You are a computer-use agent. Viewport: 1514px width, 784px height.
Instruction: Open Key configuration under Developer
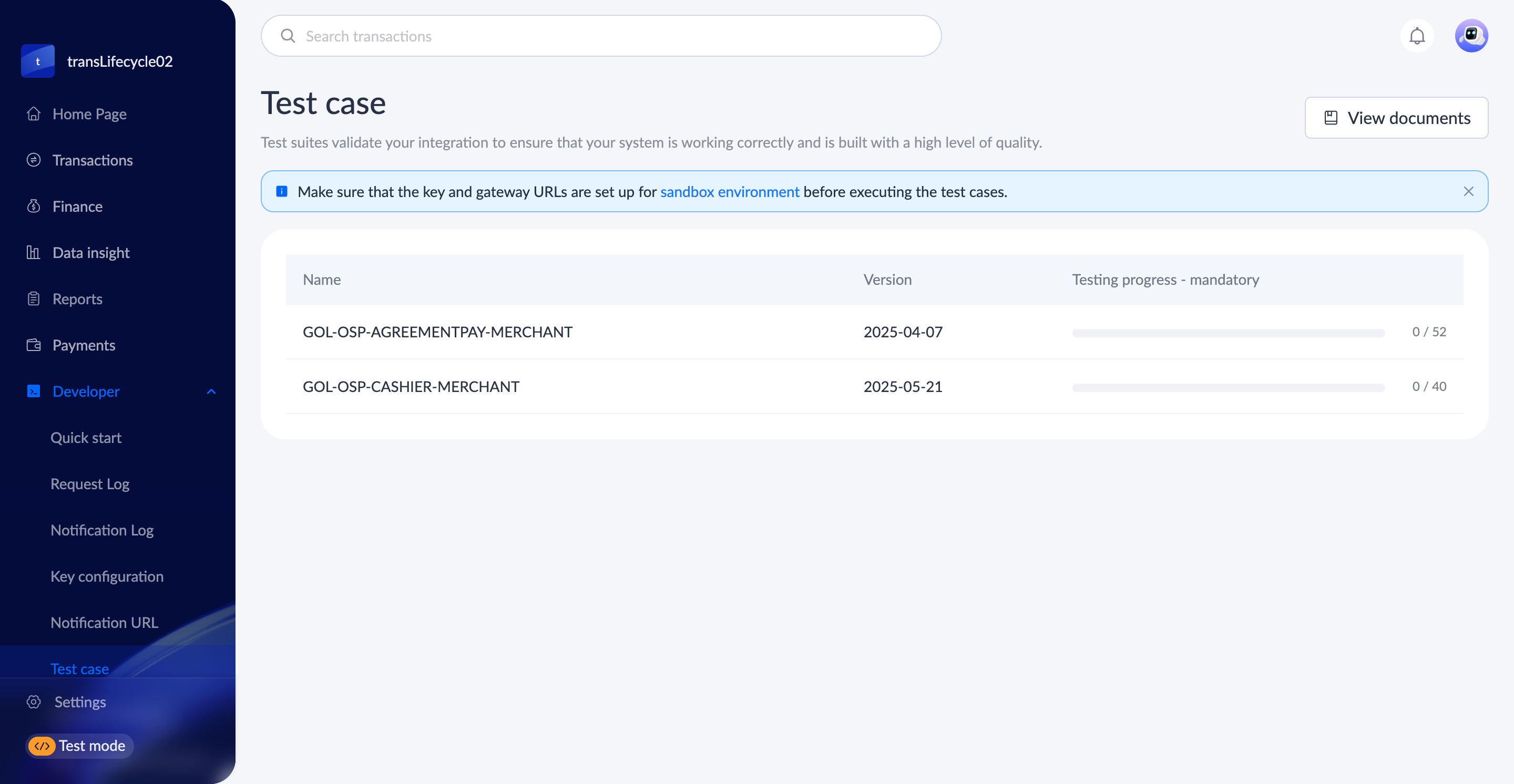pyautogui.click(x=107, y=576)
